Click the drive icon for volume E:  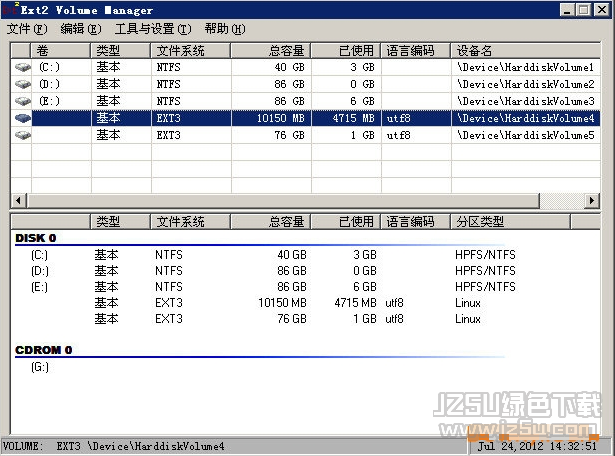coord(23,101)
